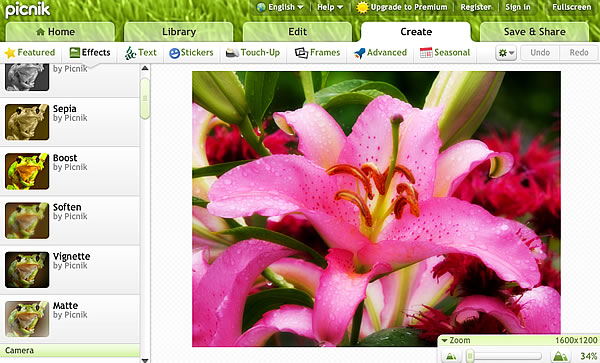Click the zoom-out small mountain icon

451,357
